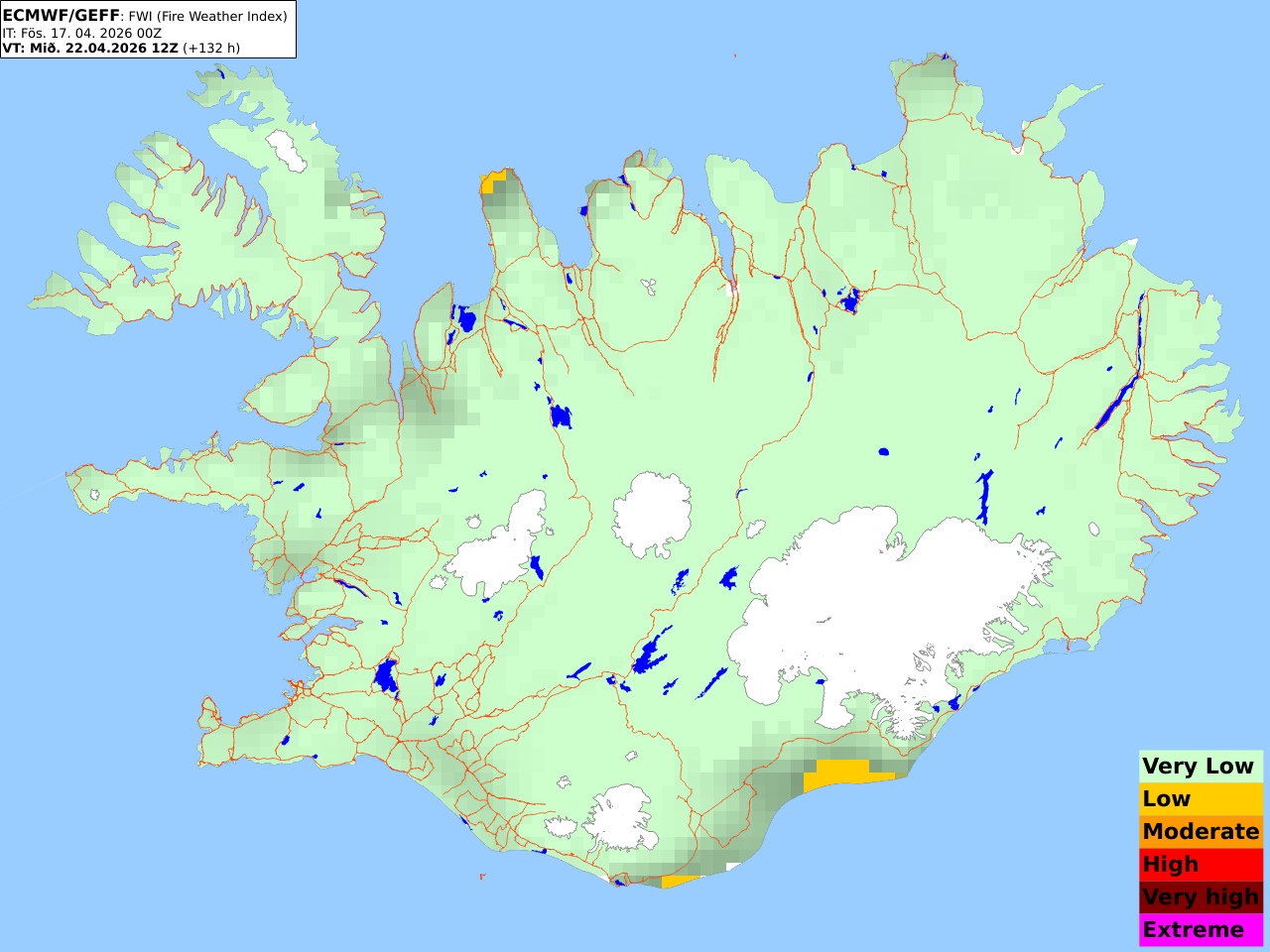Click the Very high legend swatch

click(1201, 897)
